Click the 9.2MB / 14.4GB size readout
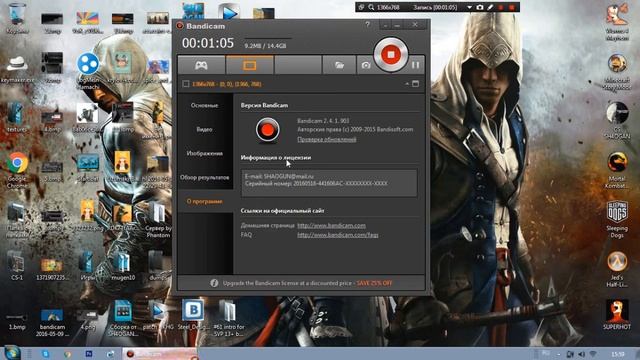 click(265, 46)
